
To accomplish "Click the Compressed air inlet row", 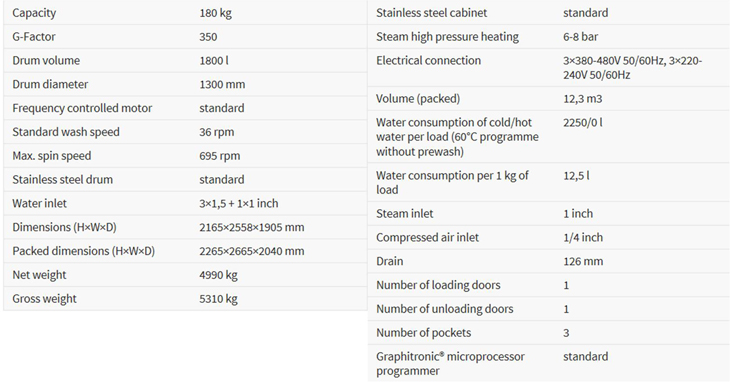I will click(548, 237).
